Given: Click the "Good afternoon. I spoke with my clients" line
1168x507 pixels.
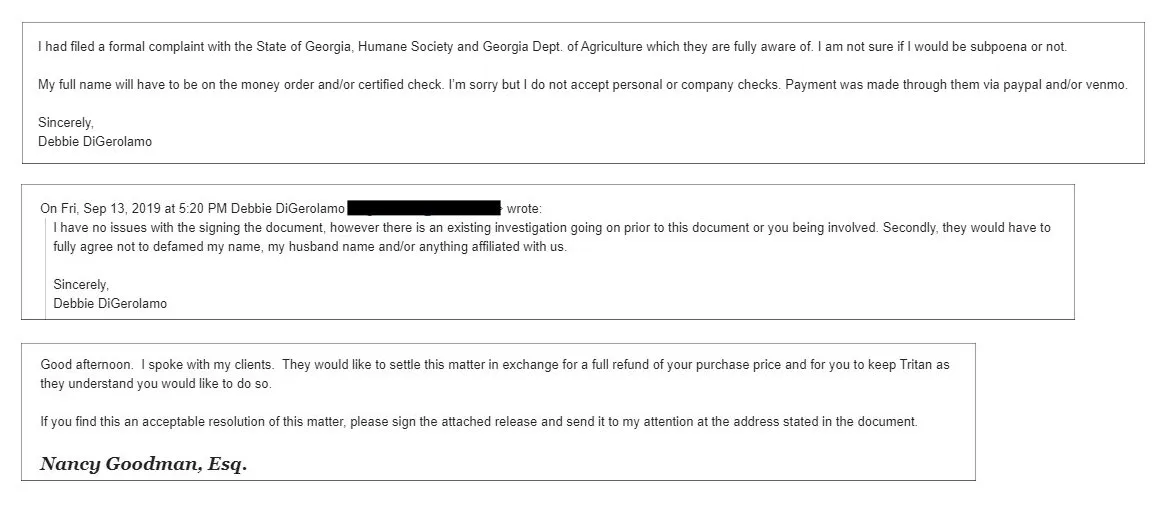Looking at the screenshot, I should point(495,365).
